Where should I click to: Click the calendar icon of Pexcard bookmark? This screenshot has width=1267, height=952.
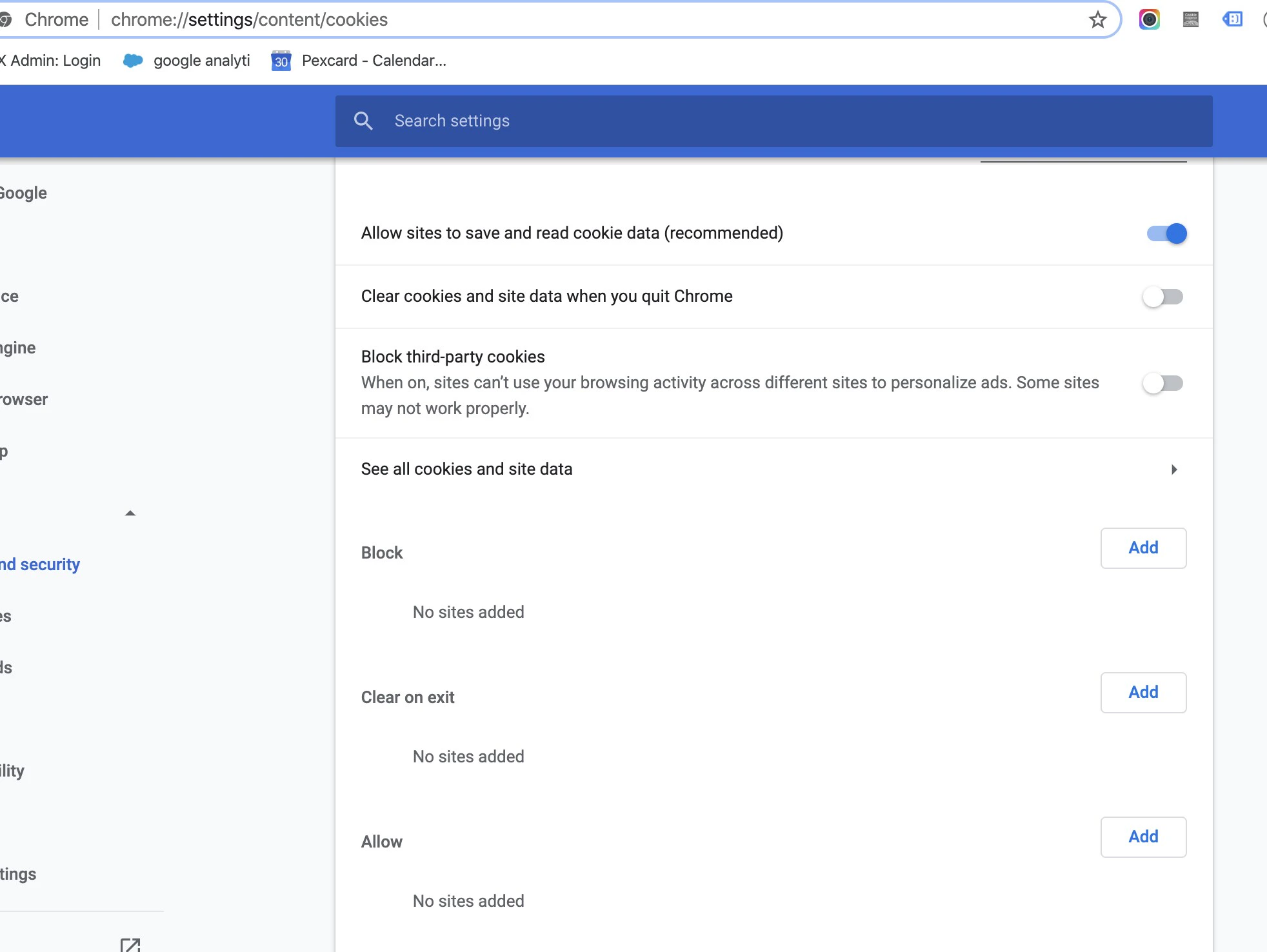[281, 61]
